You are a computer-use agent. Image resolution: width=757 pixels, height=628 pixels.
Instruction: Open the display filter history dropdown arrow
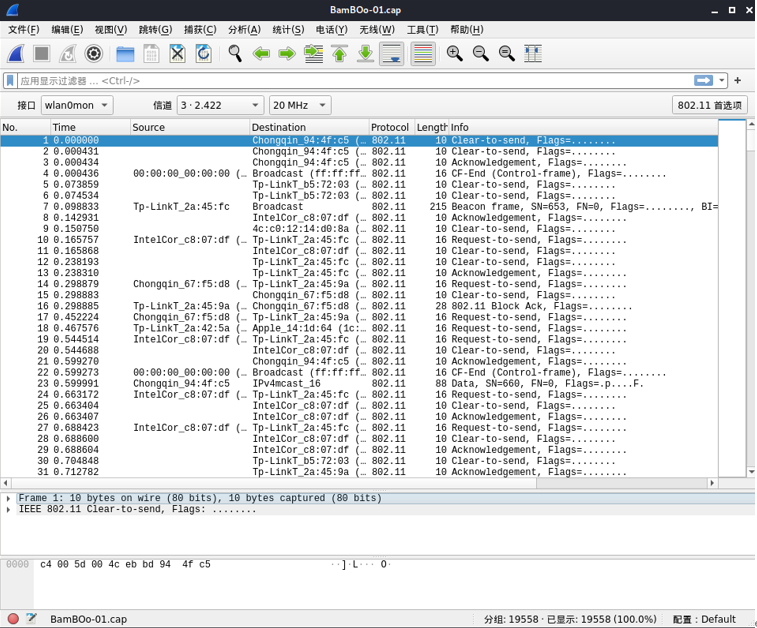tap(722, 81)
